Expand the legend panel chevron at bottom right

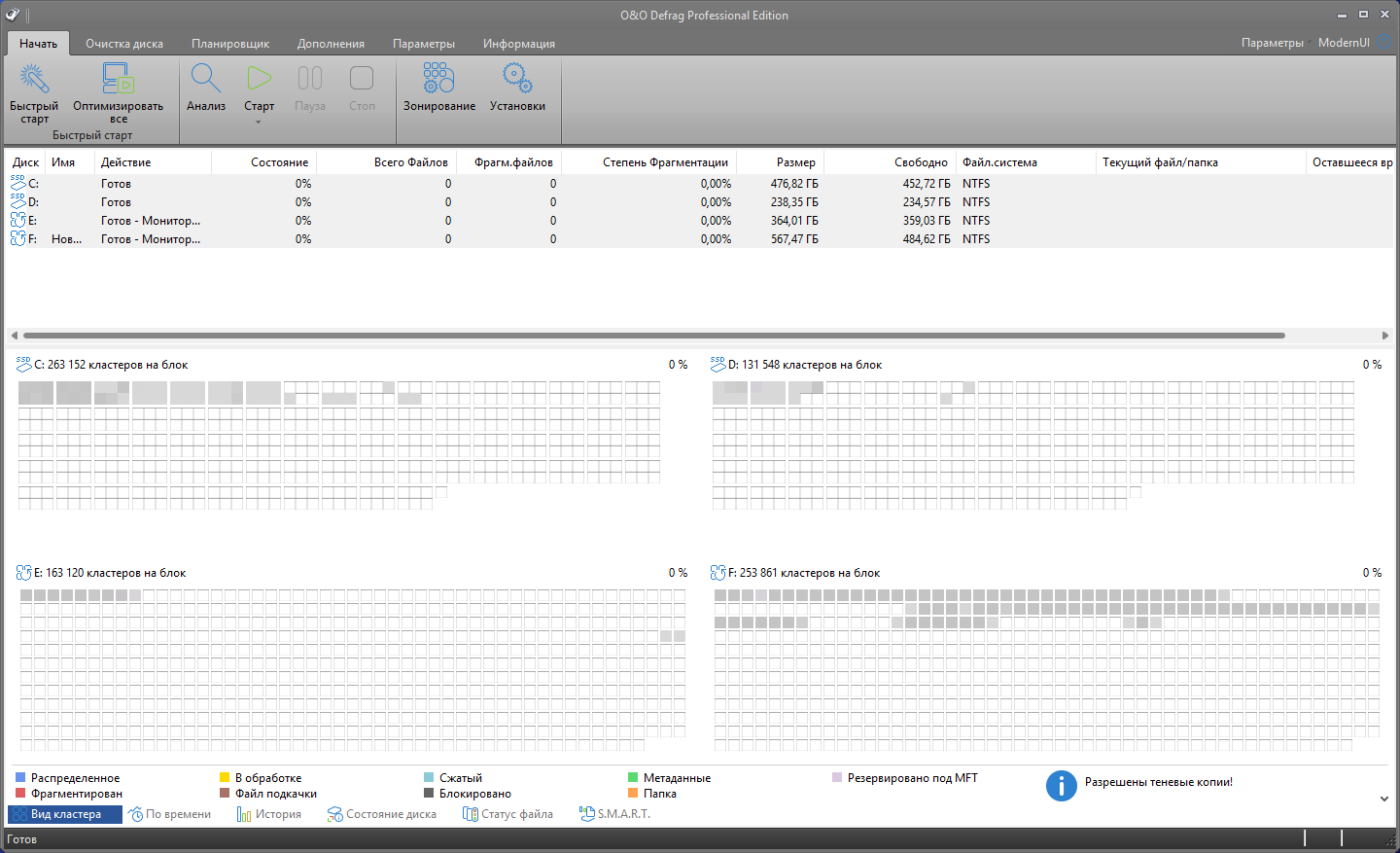click(1384, 799)
